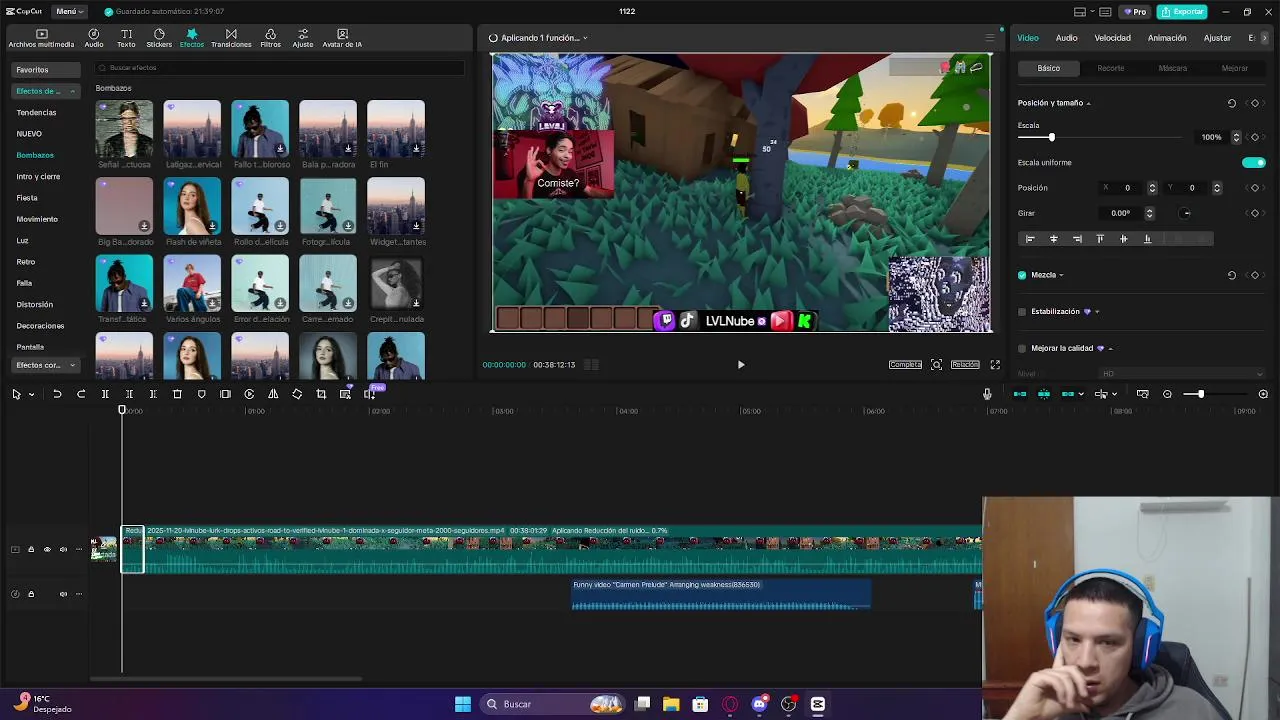Click the preview zoom-fit icon beside Completa
1280x720 pixels.
[936, 365]
